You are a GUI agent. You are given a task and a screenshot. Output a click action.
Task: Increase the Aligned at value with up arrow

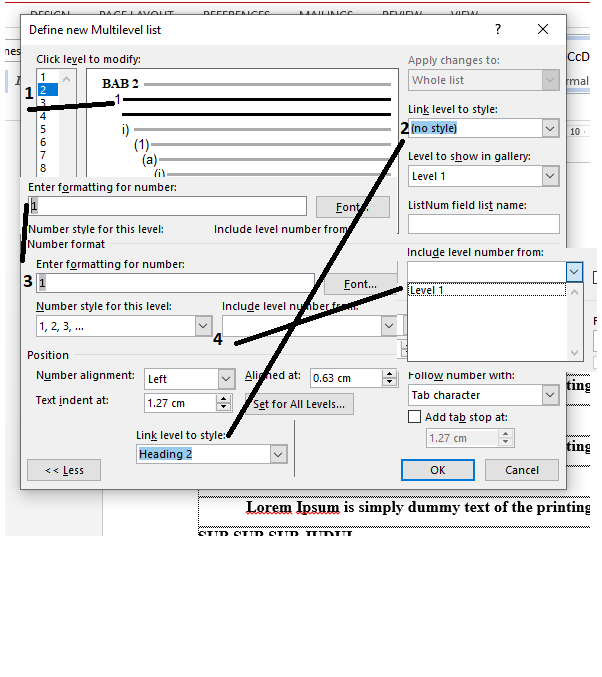coord(391,374)
